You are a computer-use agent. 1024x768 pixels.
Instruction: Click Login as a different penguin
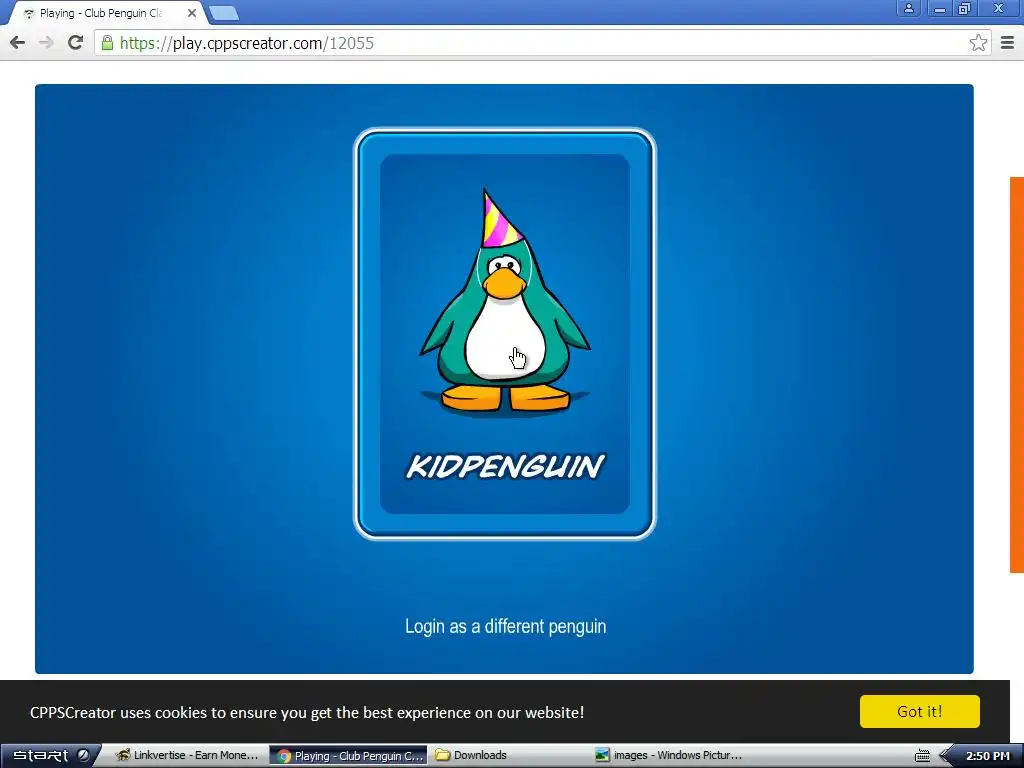click(505, 626)
